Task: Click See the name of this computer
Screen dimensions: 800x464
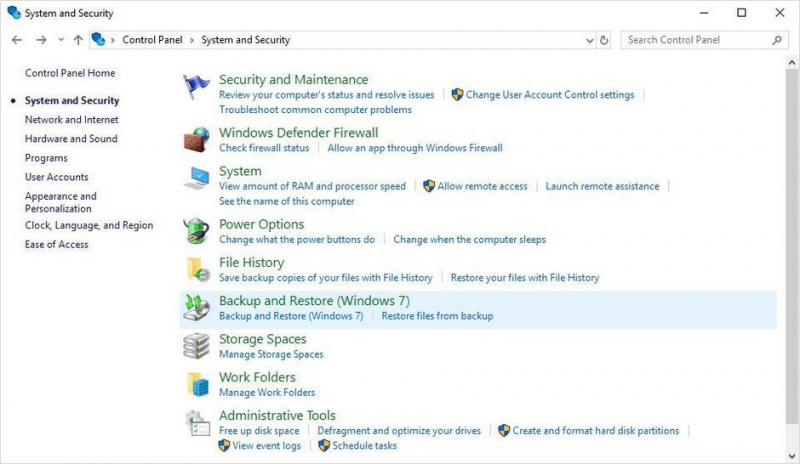Action: click(287, 201)
